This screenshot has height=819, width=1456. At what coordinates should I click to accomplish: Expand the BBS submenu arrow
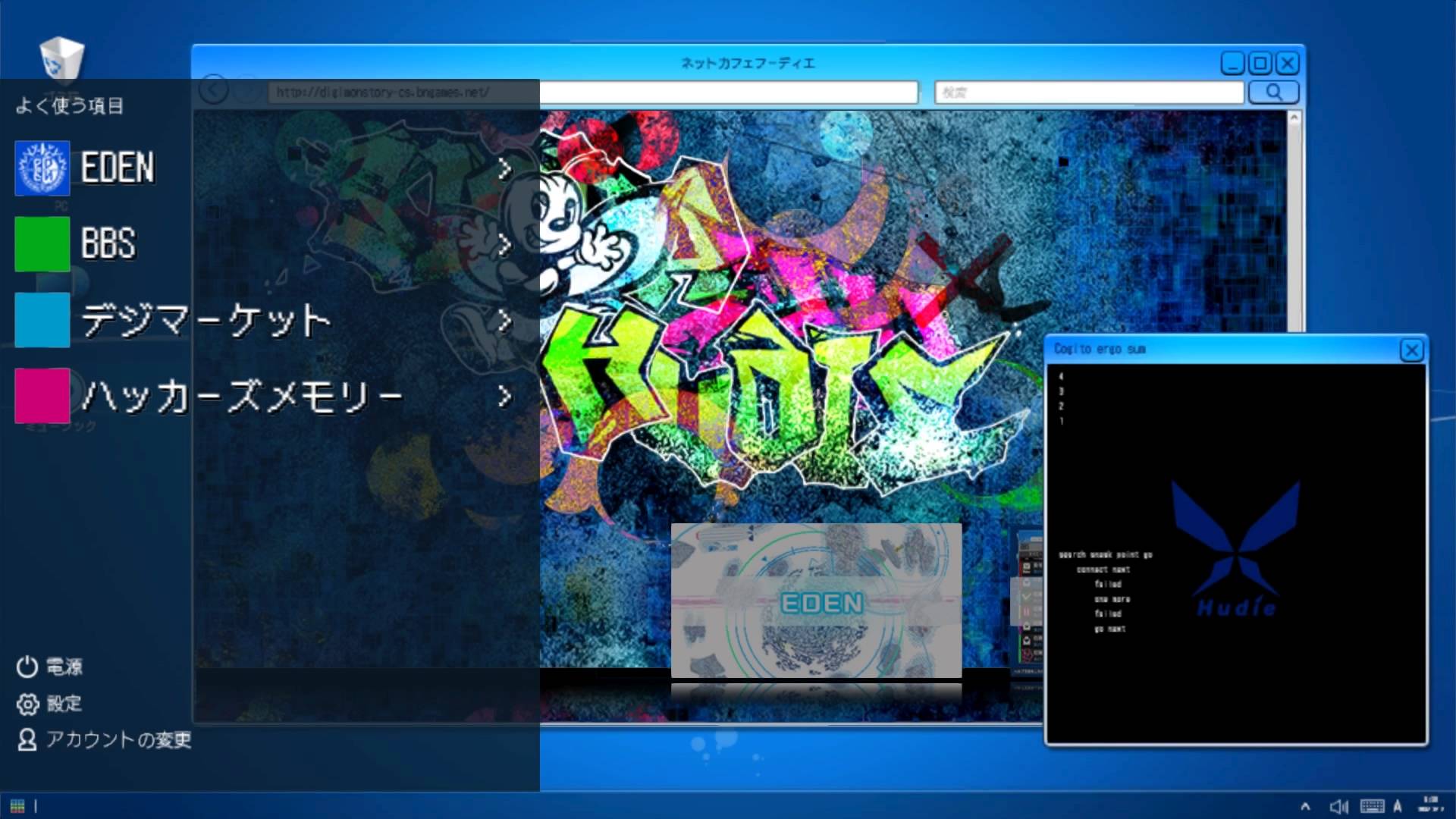pos(504,244)
